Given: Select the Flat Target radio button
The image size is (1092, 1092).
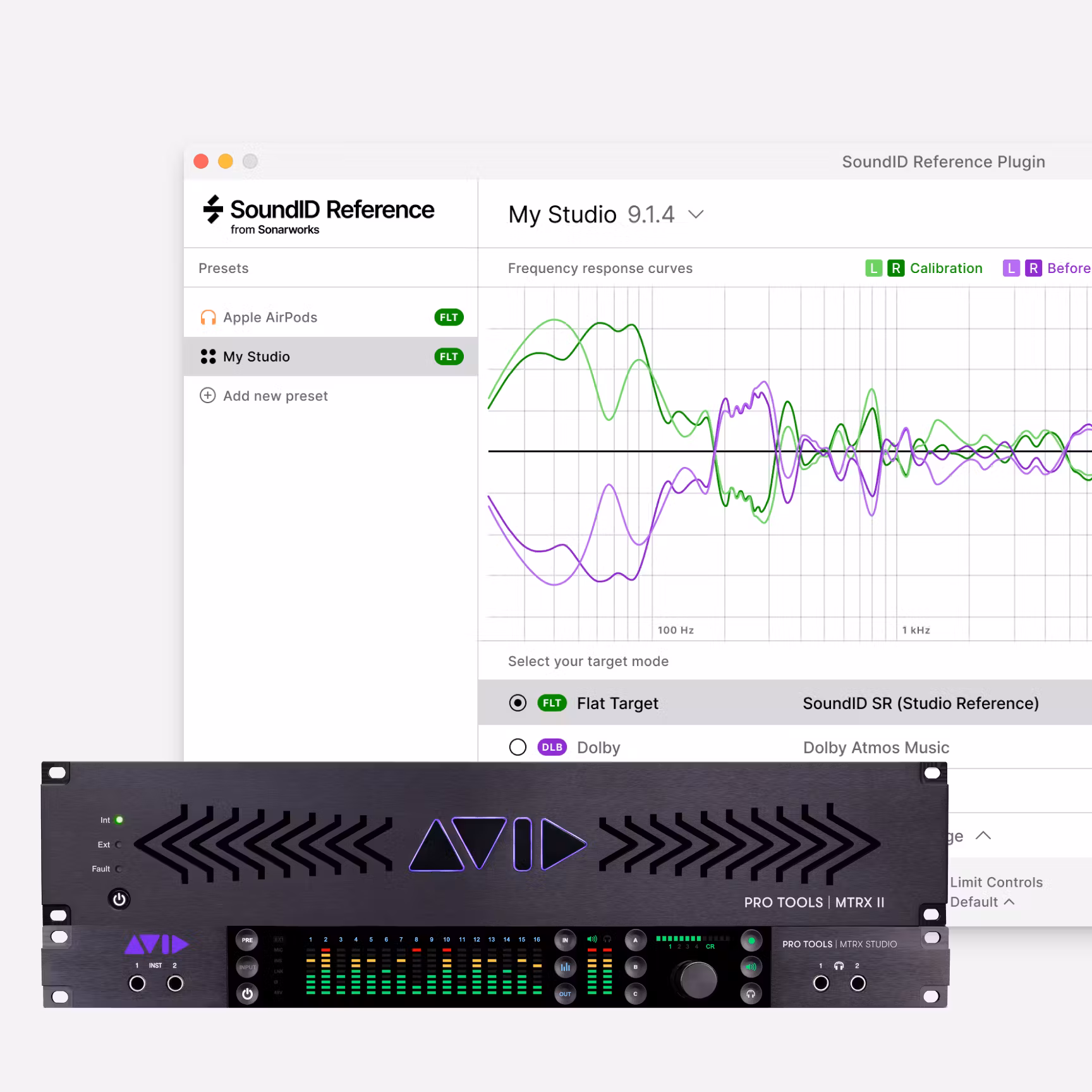Looking at the screenshot, I should [x=517, y=703].
